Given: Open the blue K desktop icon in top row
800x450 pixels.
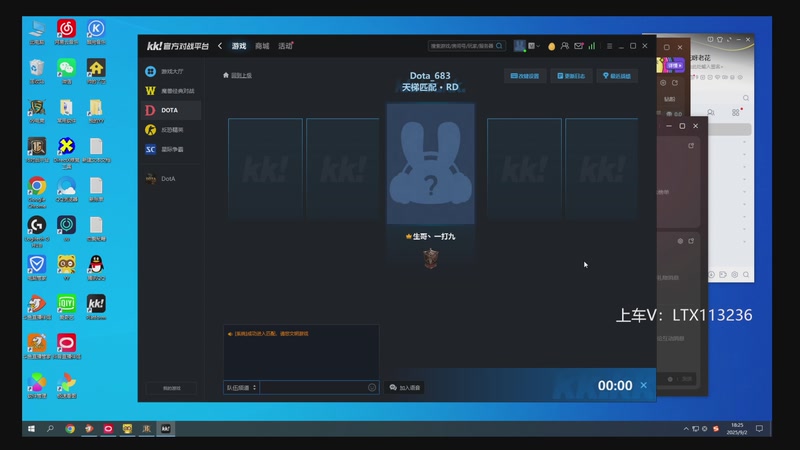Looking at the screenshot, I should (x=96, y=32).
